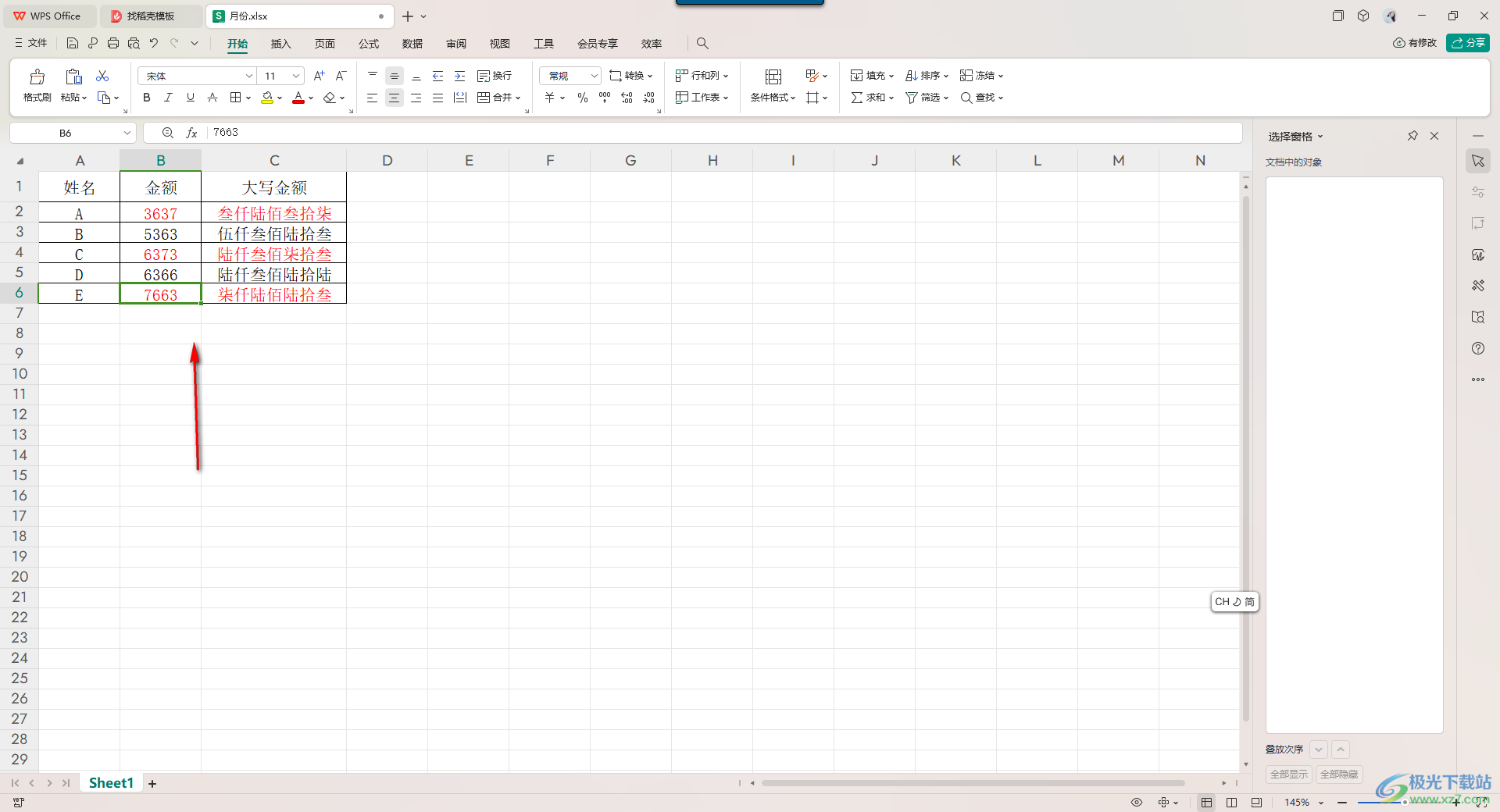Toggle italic formatting
The height and width of the screenshot is (812, 1500).
click(x=168, y=98)
